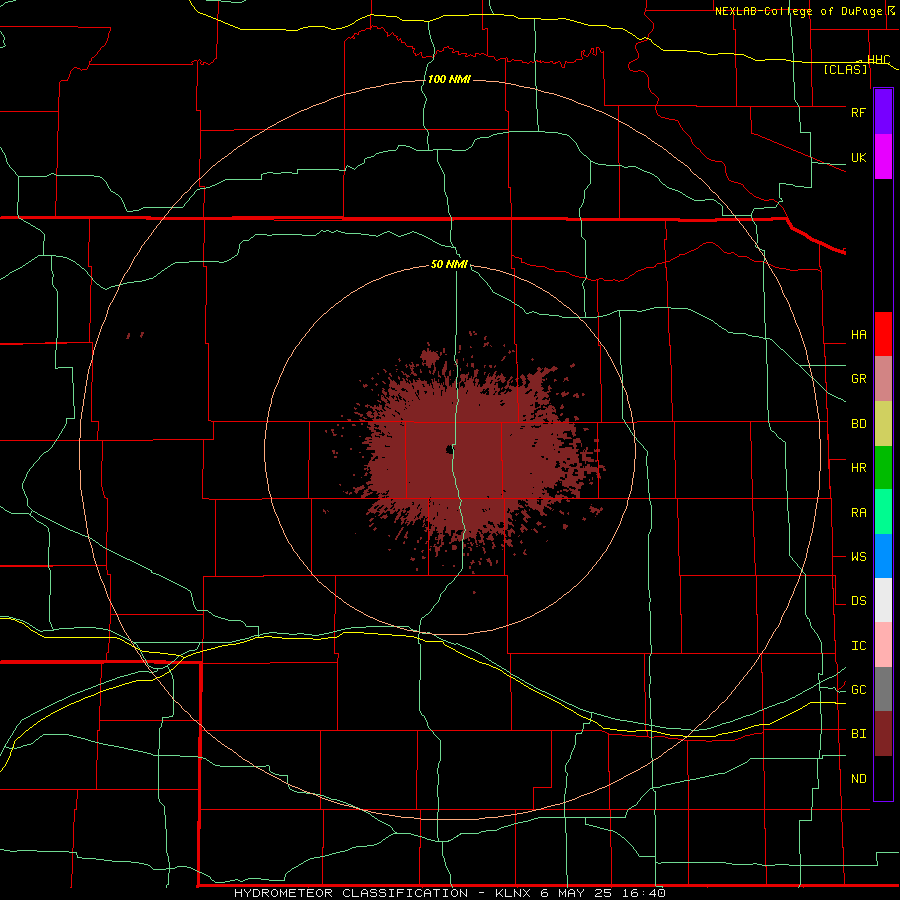Image resolution: width=900 pixels, height=900 pixels.
Task: Click the HR green legend swatch
Action: coord(883,468)
